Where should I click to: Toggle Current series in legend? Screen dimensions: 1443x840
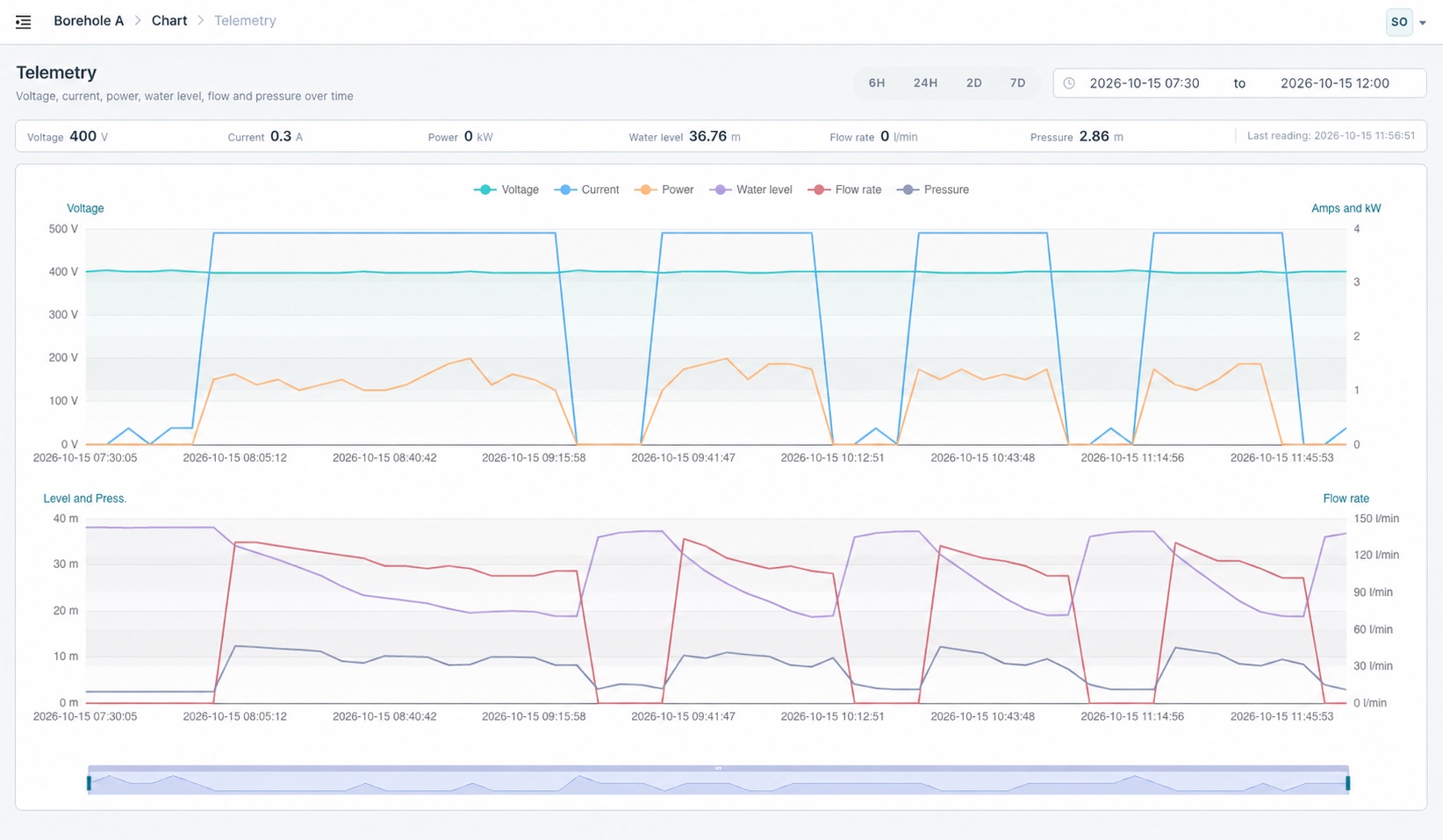586,190
